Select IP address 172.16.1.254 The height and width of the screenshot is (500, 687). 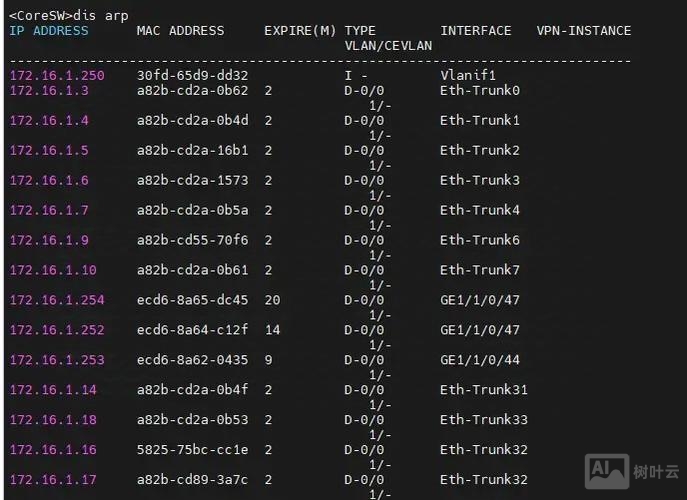[x=56, y=300]
